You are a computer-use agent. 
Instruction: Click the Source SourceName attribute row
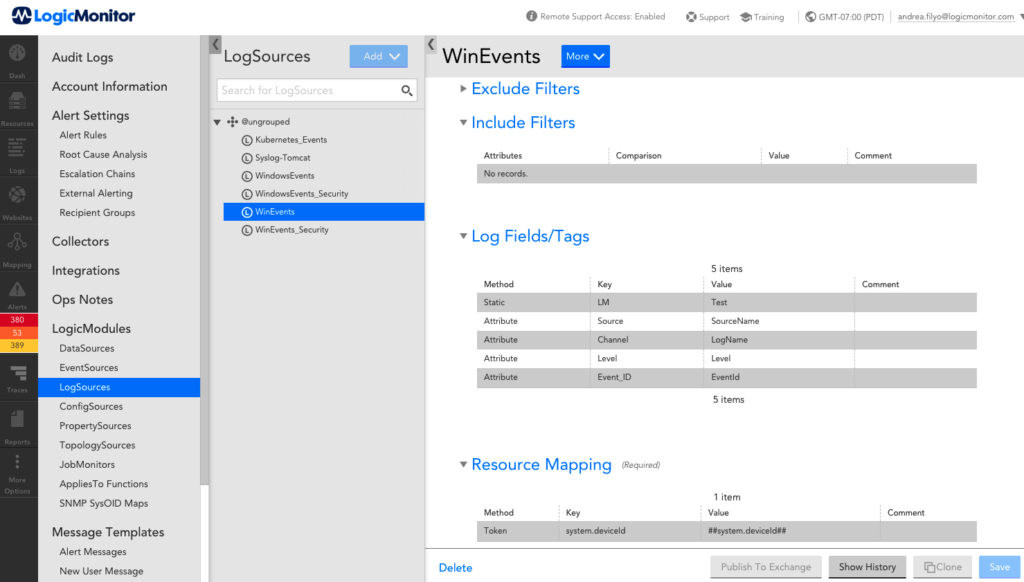726,321
